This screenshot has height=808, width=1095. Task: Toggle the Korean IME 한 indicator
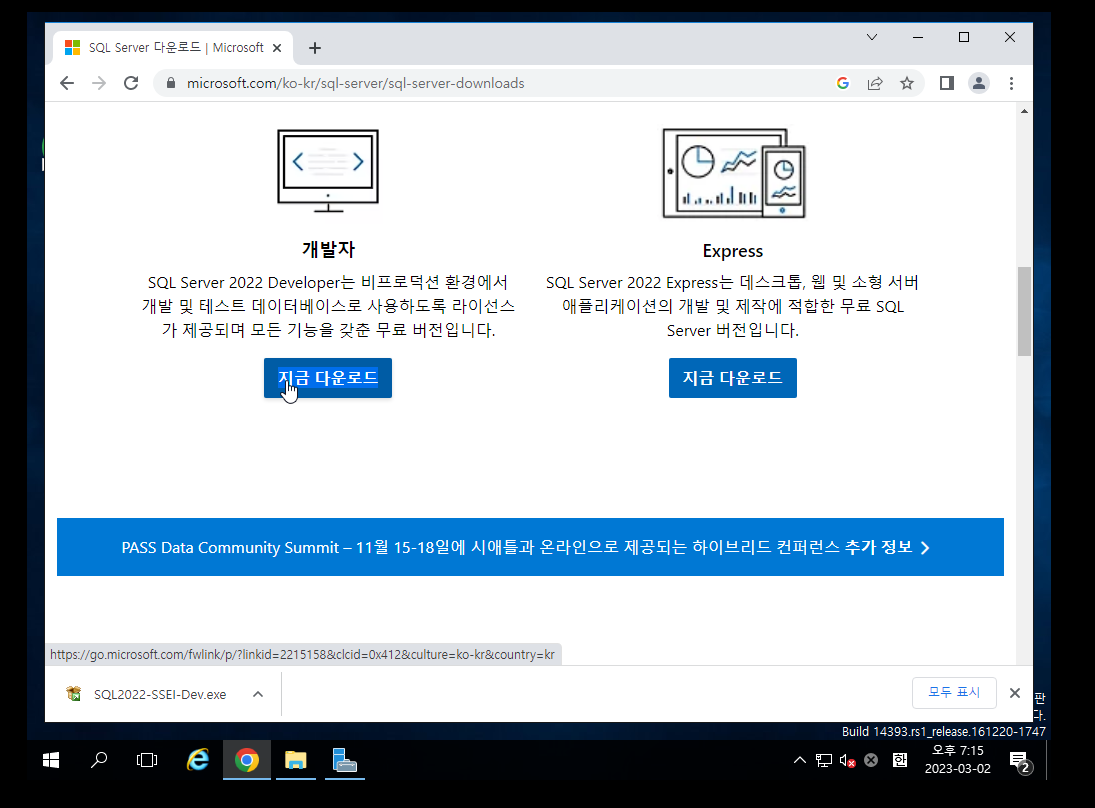coord(900,760)
